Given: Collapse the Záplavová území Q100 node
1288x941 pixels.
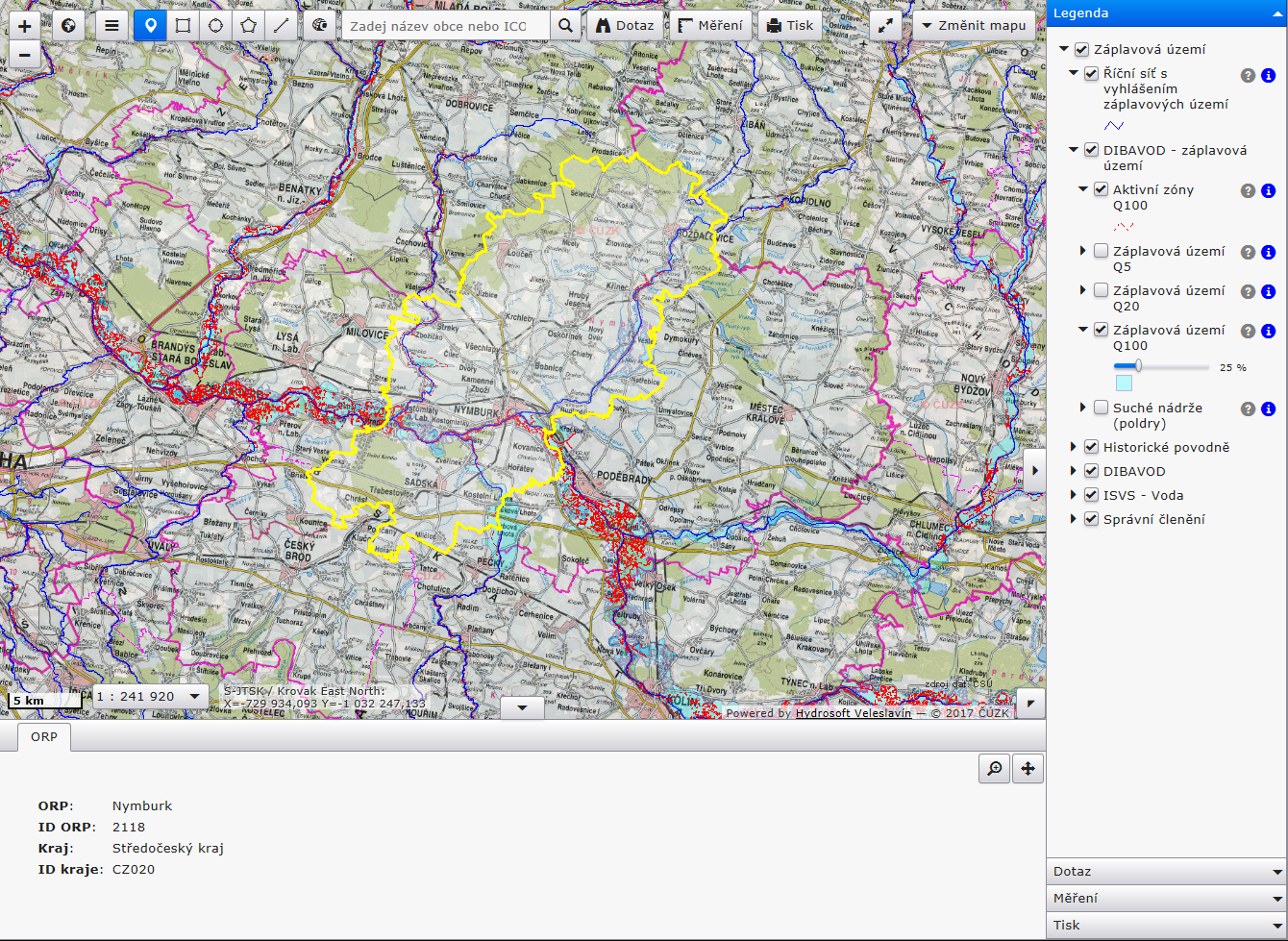Looking at the screenshot, I should click(x=1083, y=330).
